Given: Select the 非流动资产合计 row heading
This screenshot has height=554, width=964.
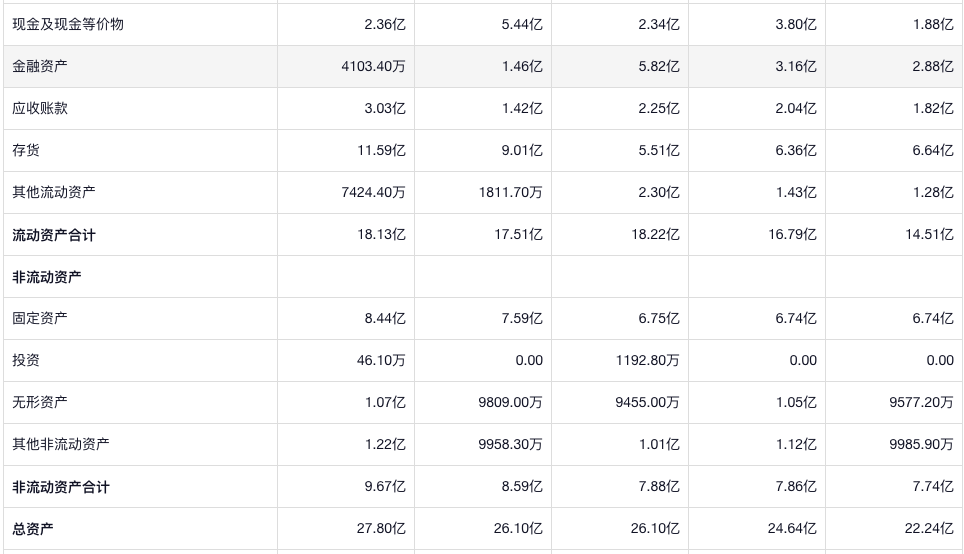Looking at the screenshot, I should tap(61, 487).
